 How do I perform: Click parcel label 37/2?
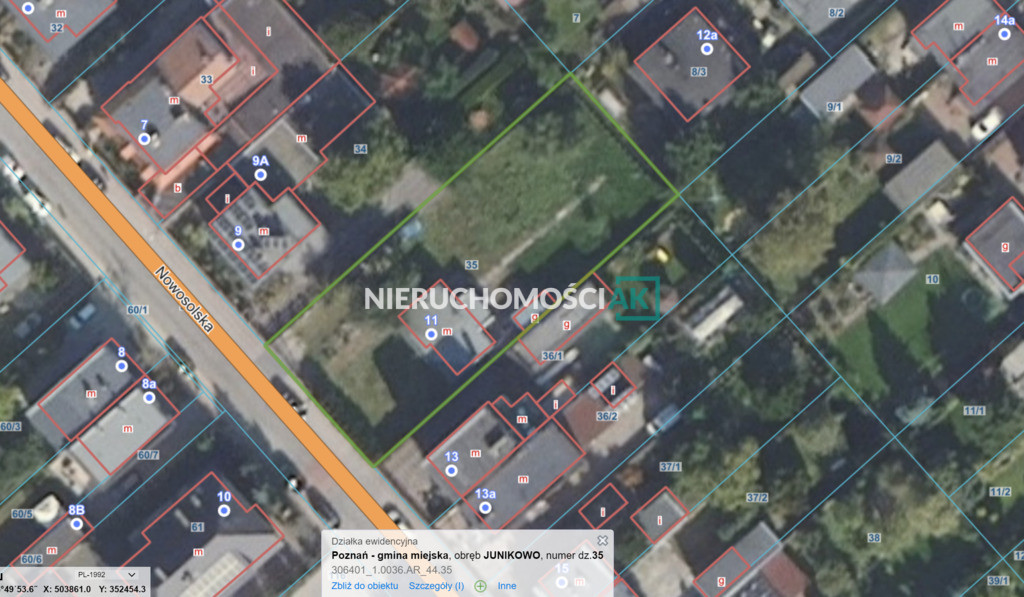pos(757,498)
